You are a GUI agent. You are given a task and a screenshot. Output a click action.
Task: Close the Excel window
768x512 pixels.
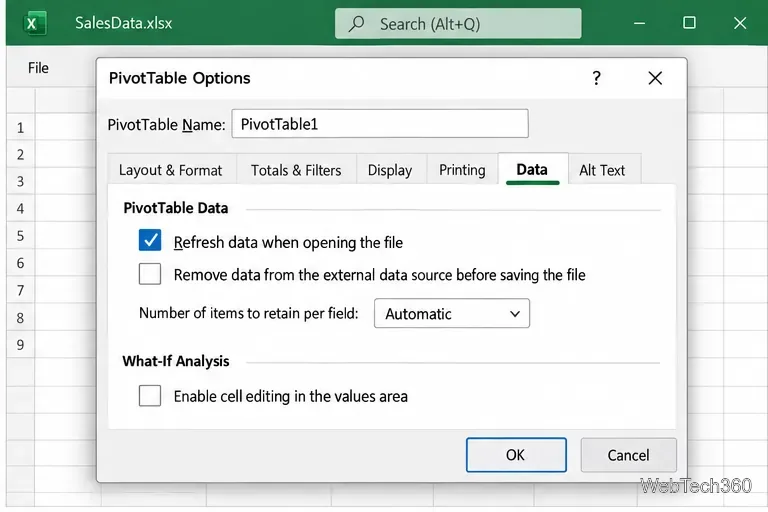(740, 23)
